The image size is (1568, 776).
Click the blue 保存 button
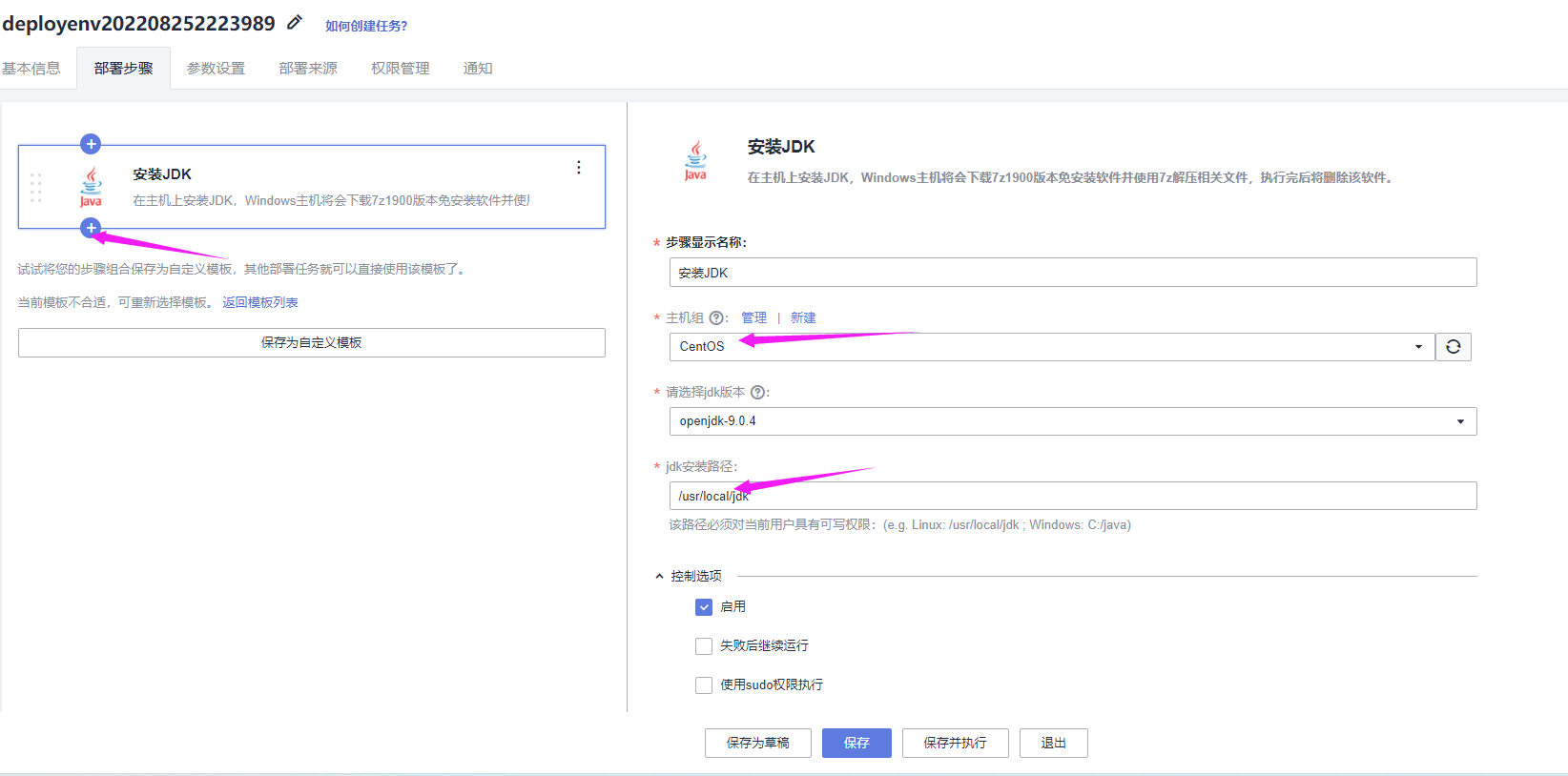856,744
